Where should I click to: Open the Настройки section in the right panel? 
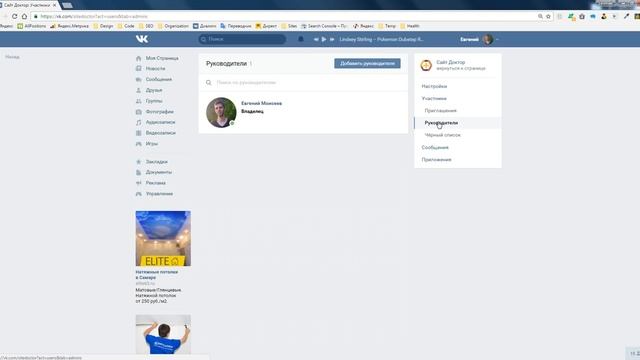[434, 86]
